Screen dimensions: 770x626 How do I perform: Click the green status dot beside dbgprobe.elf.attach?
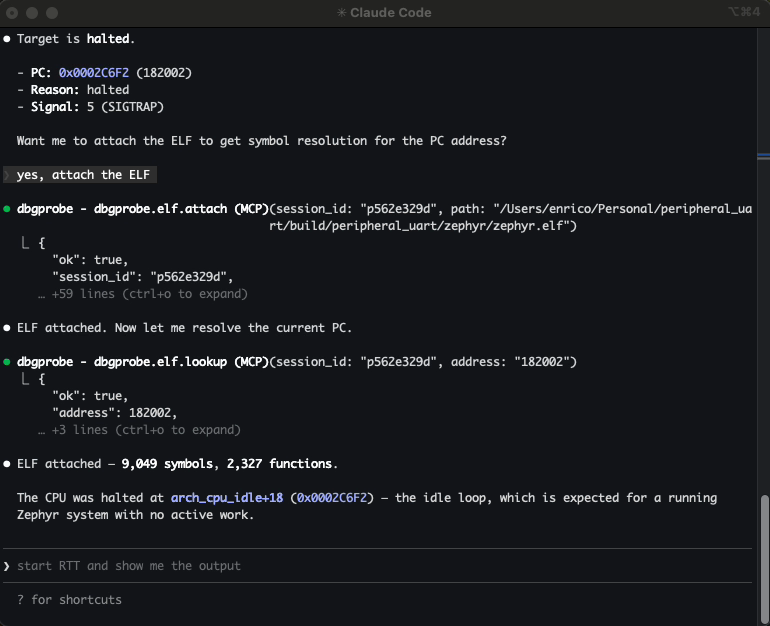click(x=7, y=210)
